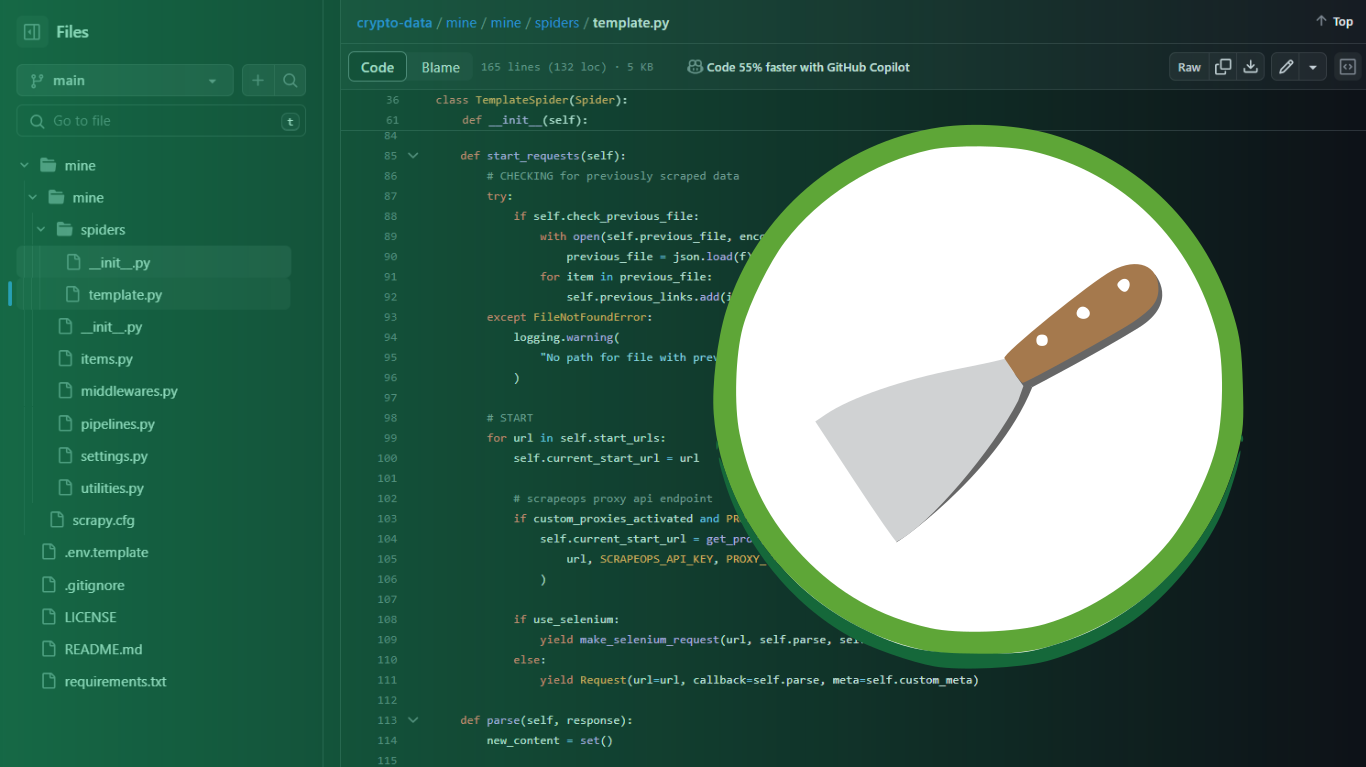Click the file icon beside LICENSE
Image resolution: width=1366 pixels, height=767 pixels.
point(48,617)
